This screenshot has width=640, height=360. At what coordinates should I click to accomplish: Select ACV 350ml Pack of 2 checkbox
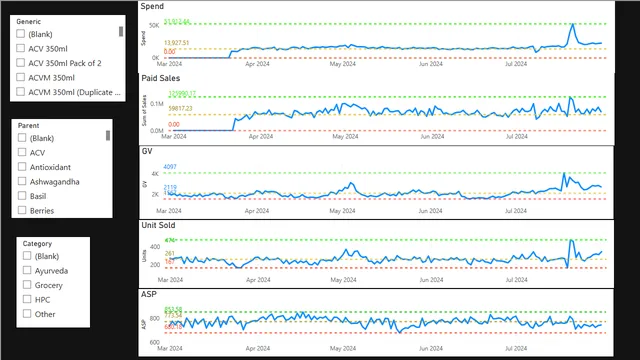20,63
